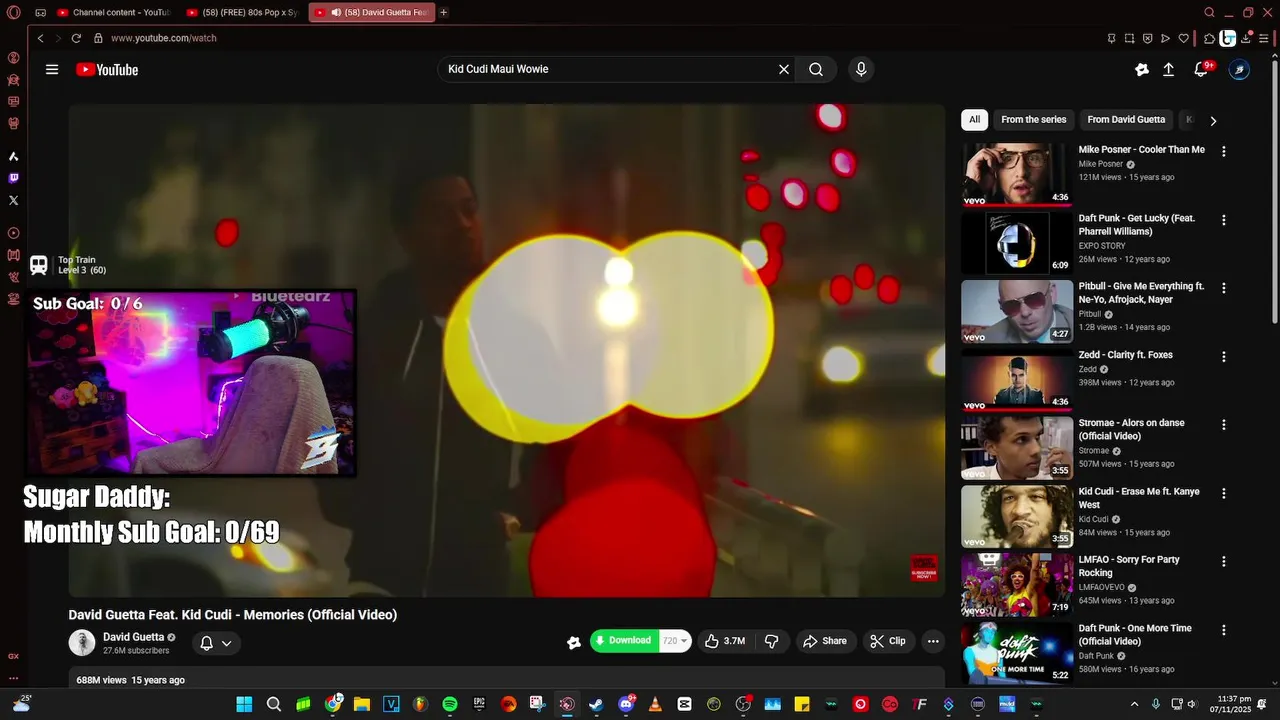Open the site padlock info
The height and width of the screenshot is (720, 1280).
click(98, 38)
